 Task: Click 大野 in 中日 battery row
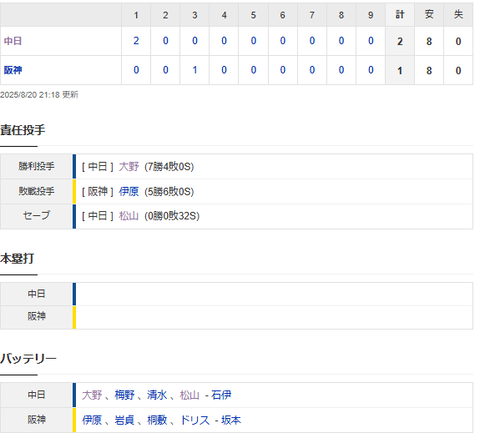click(92, 395)
